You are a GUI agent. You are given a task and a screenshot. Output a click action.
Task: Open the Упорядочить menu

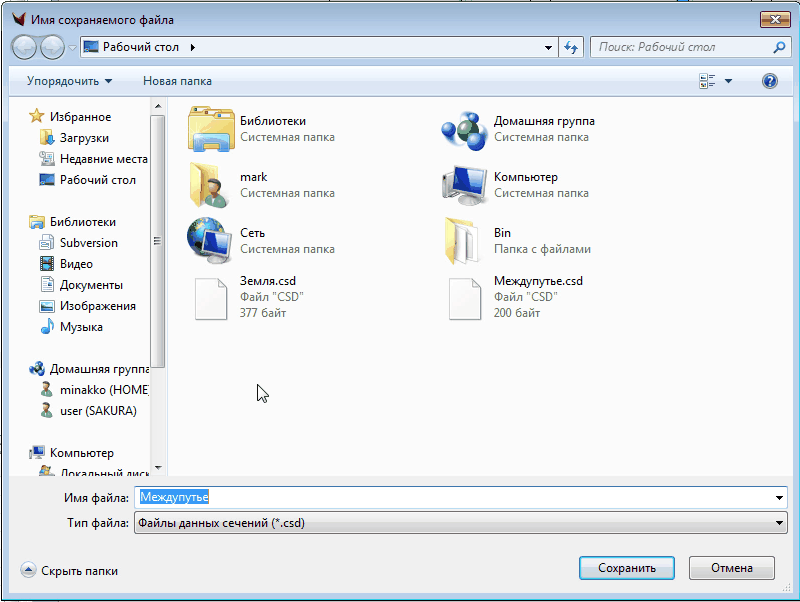pyautogui.click(x=69, y=81)
